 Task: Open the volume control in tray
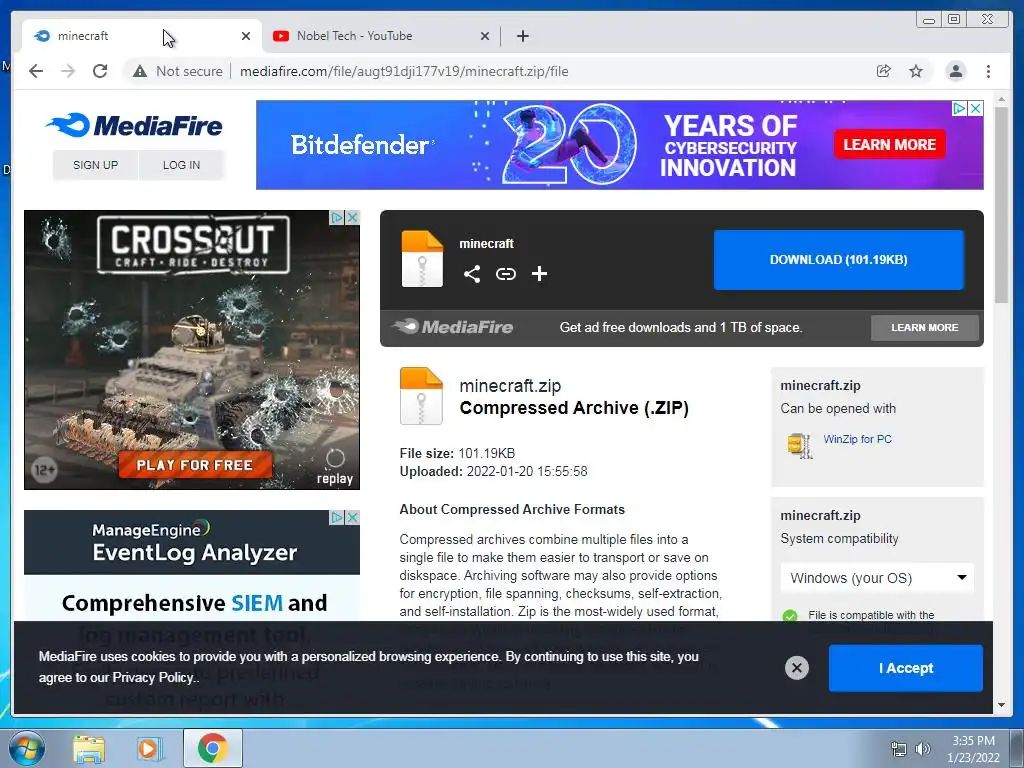(x=923, y=749)
